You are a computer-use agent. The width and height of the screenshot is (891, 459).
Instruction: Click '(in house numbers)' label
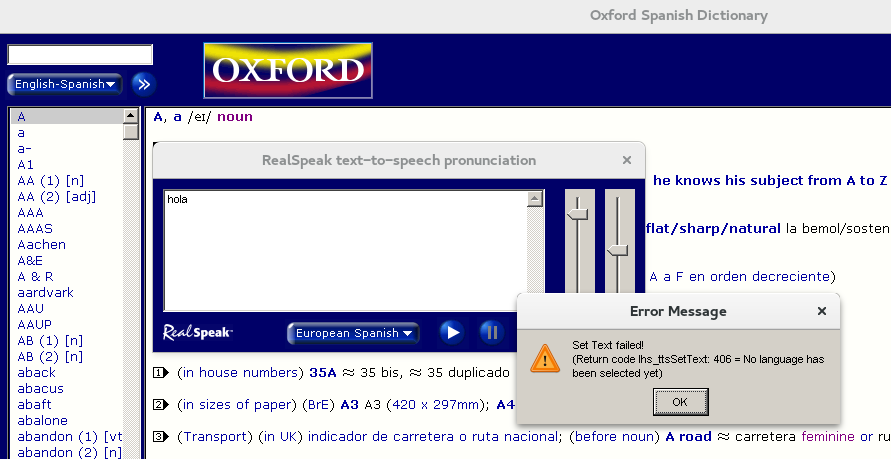tap(239, 373)
